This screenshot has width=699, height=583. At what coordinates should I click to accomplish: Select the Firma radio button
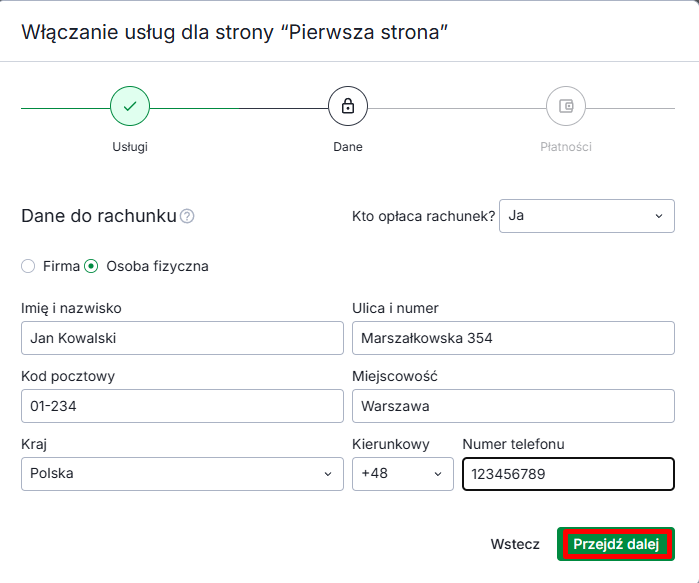pyautogui.click(x=28, y=266)
